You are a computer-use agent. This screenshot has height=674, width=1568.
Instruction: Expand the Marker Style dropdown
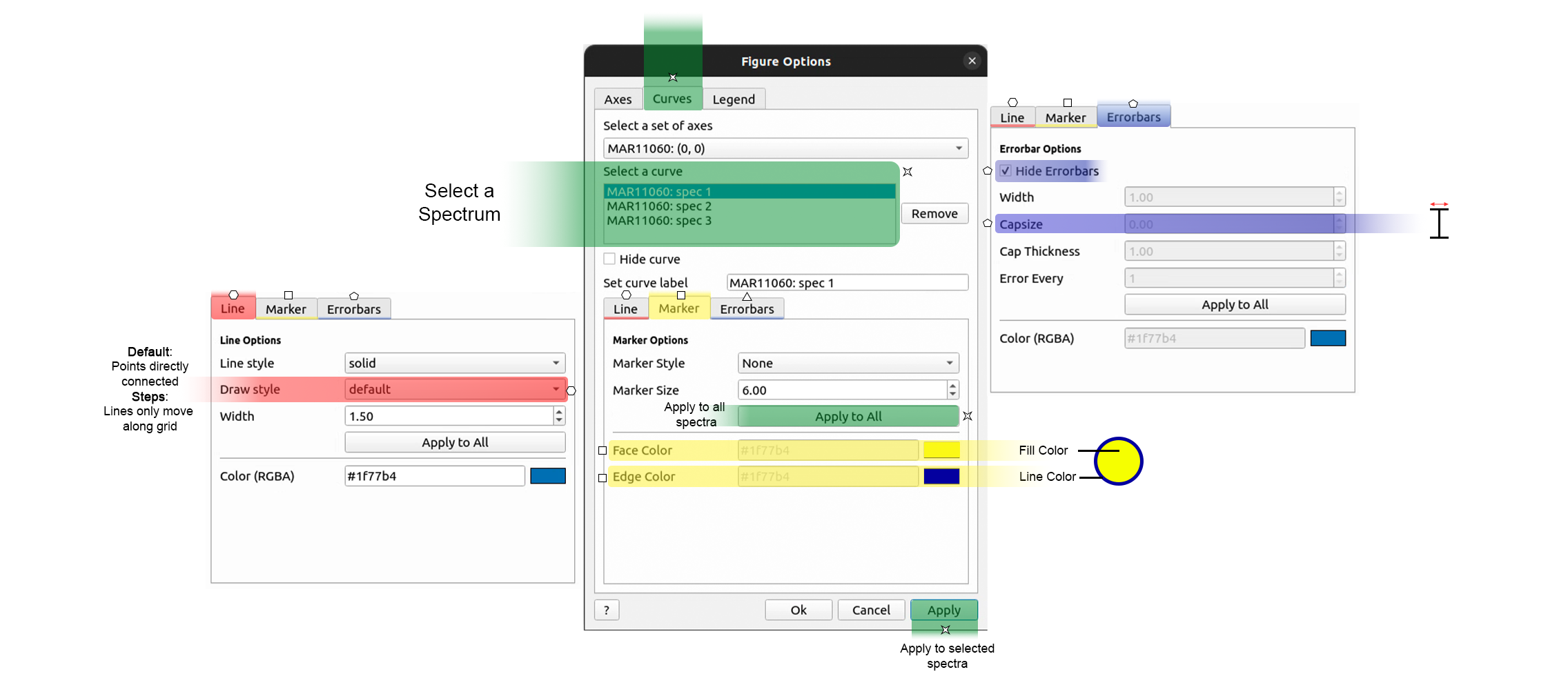[x=847, y=363]
